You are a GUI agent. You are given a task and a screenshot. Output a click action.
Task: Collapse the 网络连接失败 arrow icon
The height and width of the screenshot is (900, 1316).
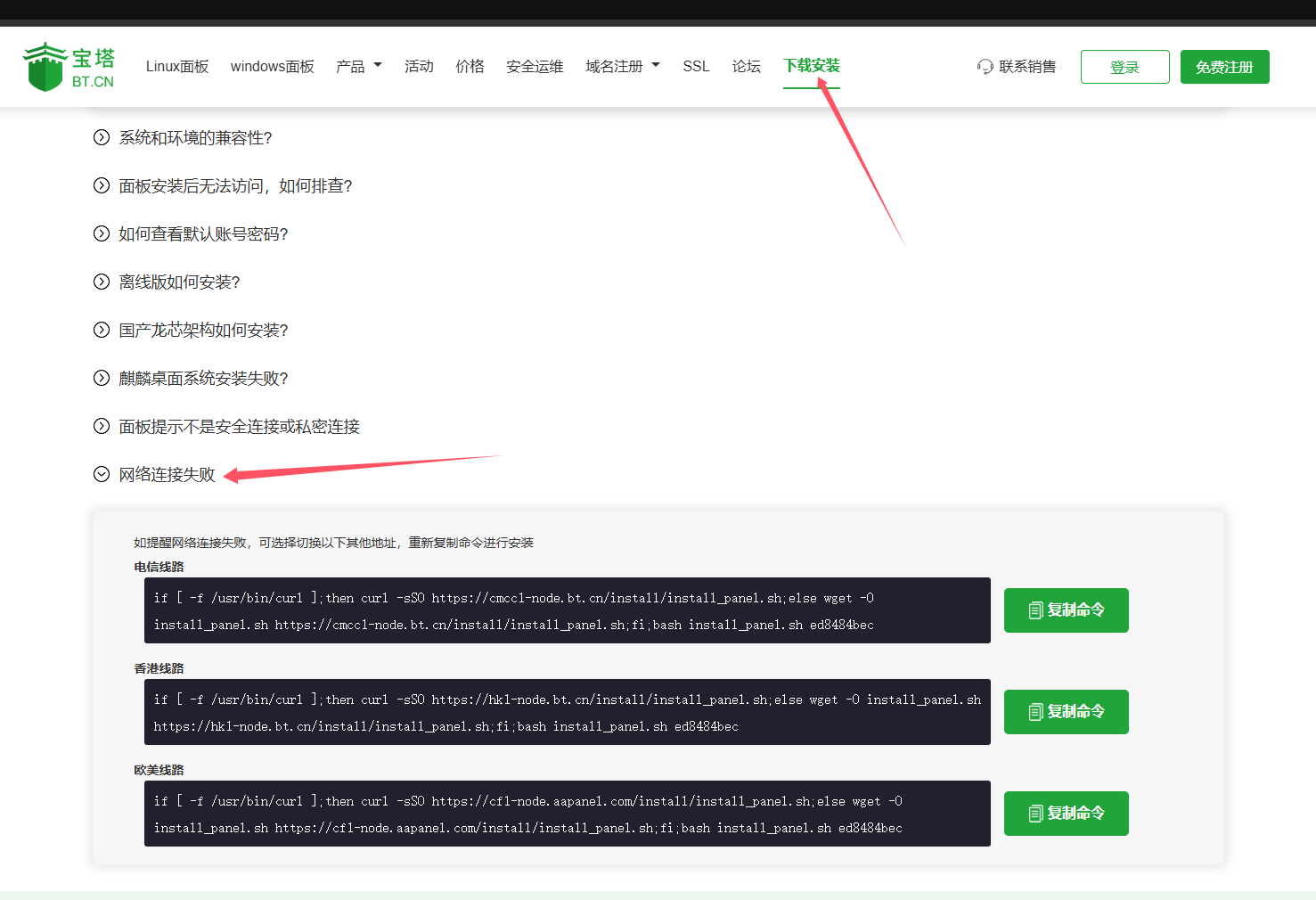102,474
